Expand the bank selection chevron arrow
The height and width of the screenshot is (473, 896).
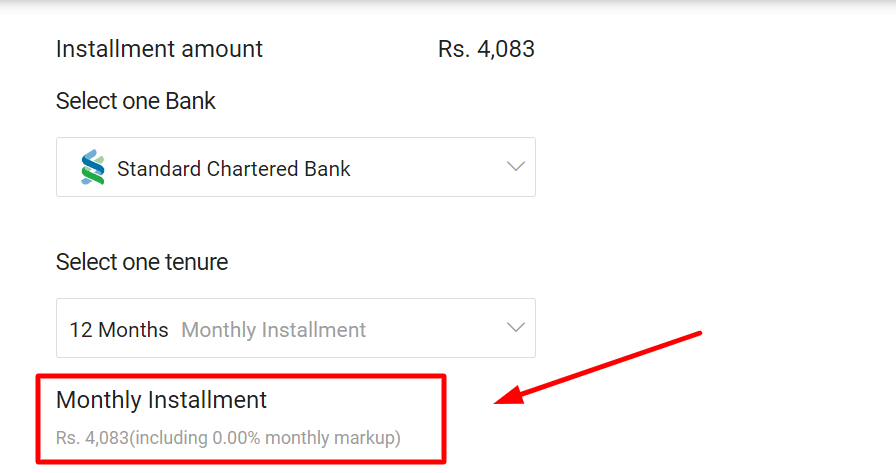point(515,167)
